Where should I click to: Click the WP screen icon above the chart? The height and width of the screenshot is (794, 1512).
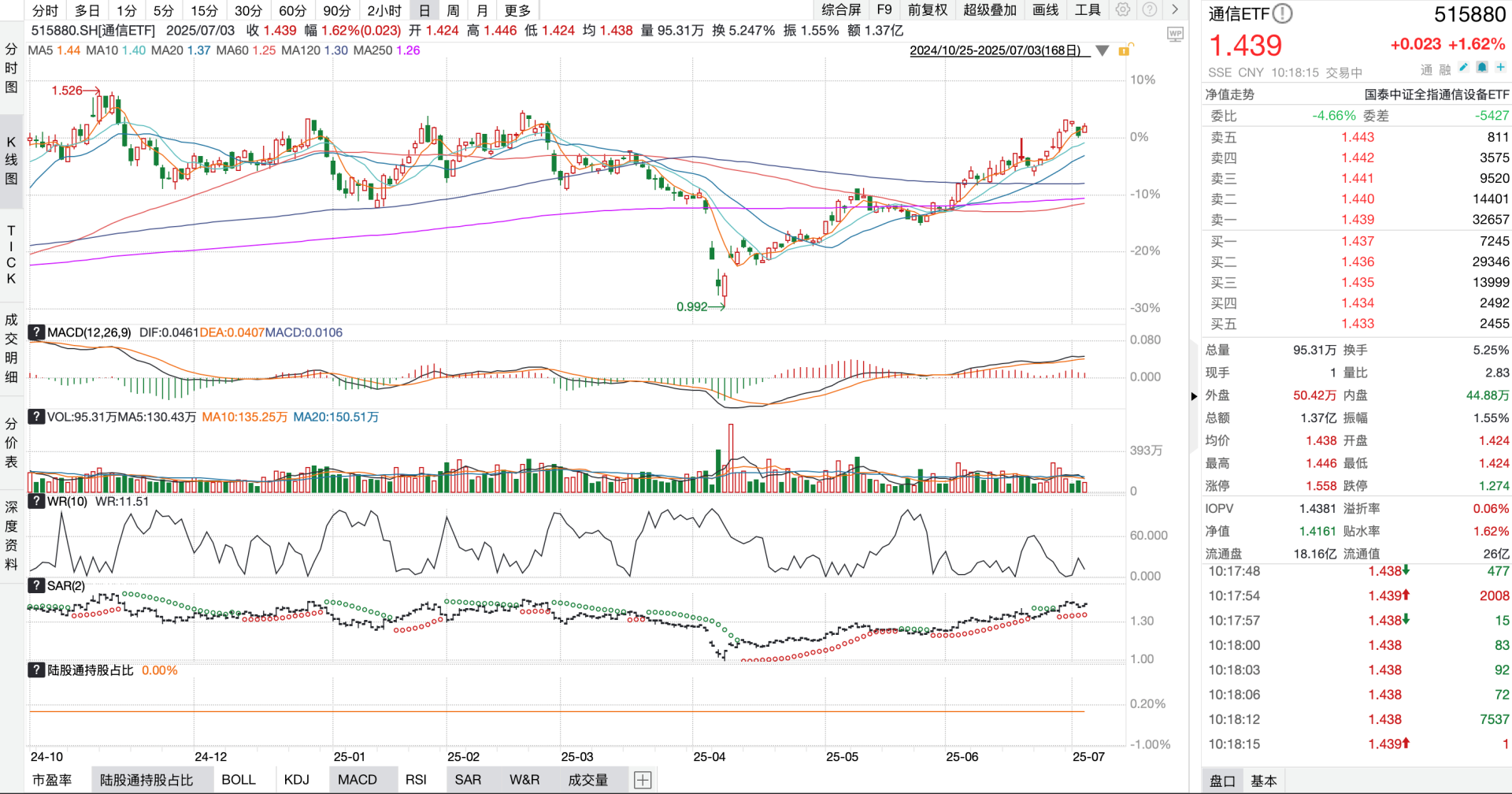point(1175,34)
